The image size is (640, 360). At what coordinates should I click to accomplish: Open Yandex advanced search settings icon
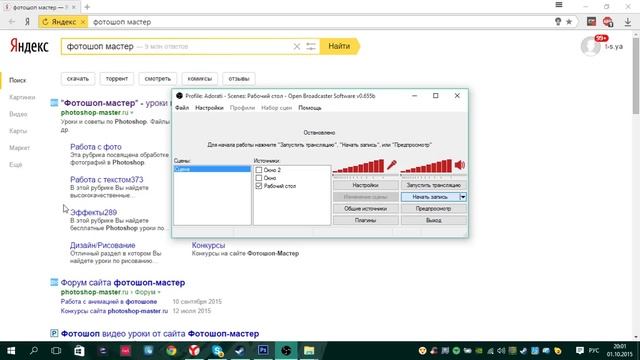tap(311, 47)
